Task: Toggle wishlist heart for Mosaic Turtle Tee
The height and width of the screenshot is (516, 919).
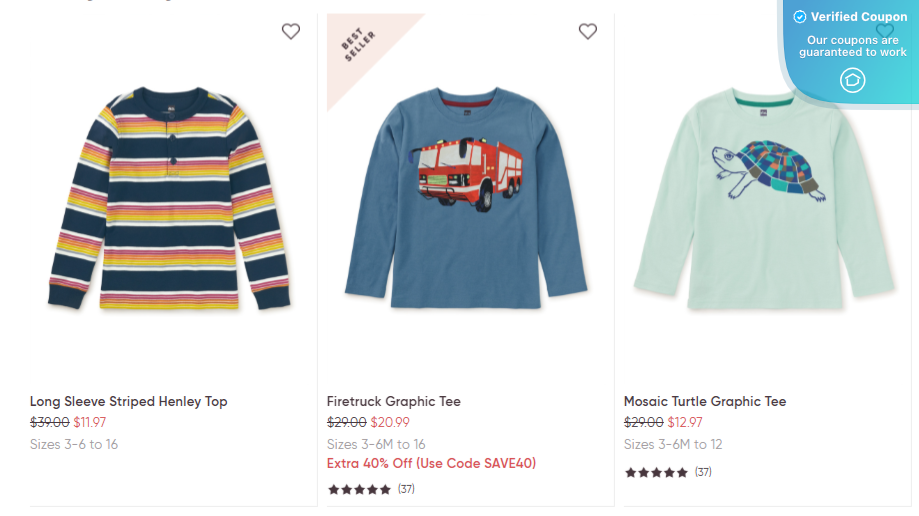Action: coord(884,31)
